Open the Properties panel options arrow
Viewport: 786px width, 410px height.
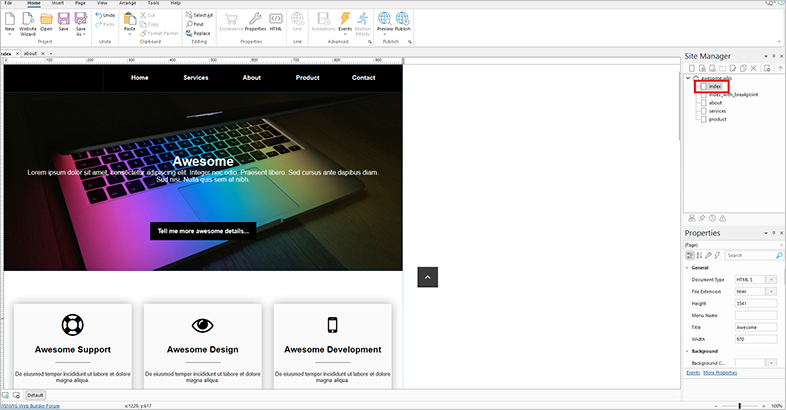pos(766,233)
